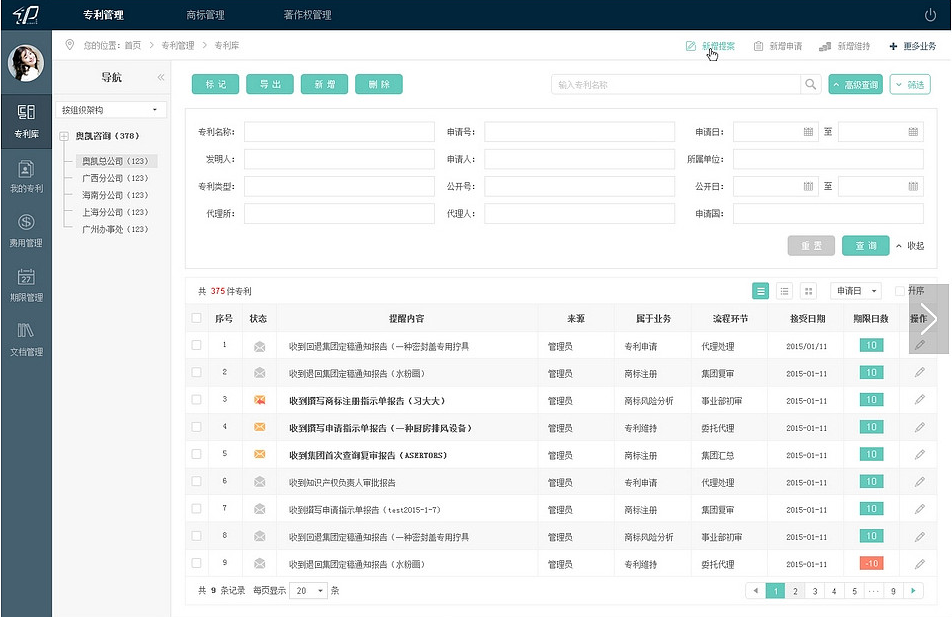Switch to the 商标管理 tab
Viewport: 952px width, 617px height.
(205, 15)
